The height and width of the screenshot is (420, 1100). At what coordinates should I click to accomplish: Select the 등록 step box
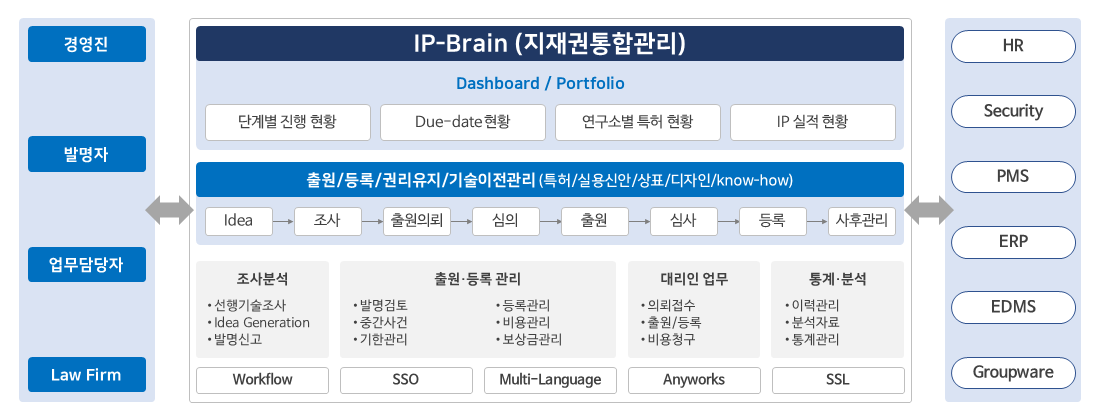[x=772, y=221]
